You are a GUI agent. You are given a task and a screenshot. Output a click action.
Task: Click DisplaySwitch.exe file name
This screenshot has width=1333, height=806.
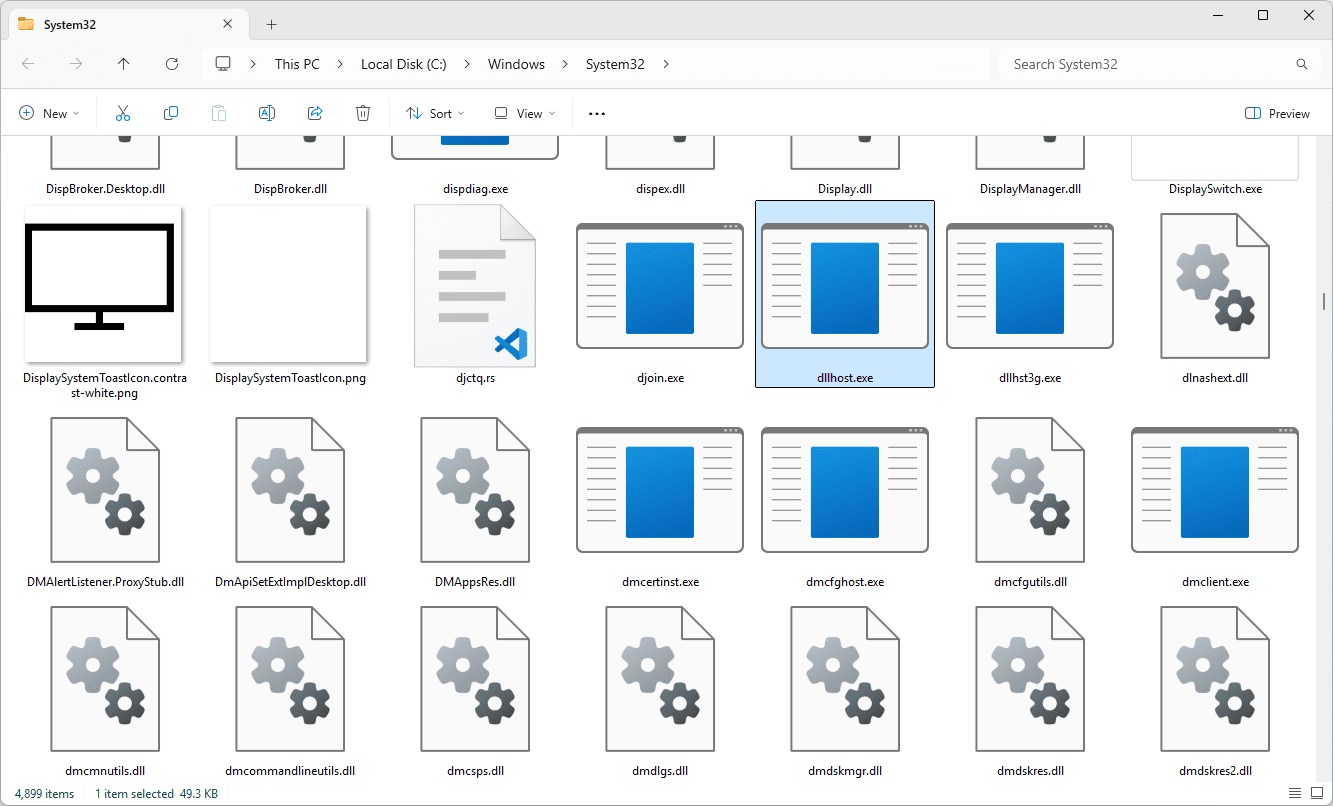pyautogui.click(x=1215, y=189)
